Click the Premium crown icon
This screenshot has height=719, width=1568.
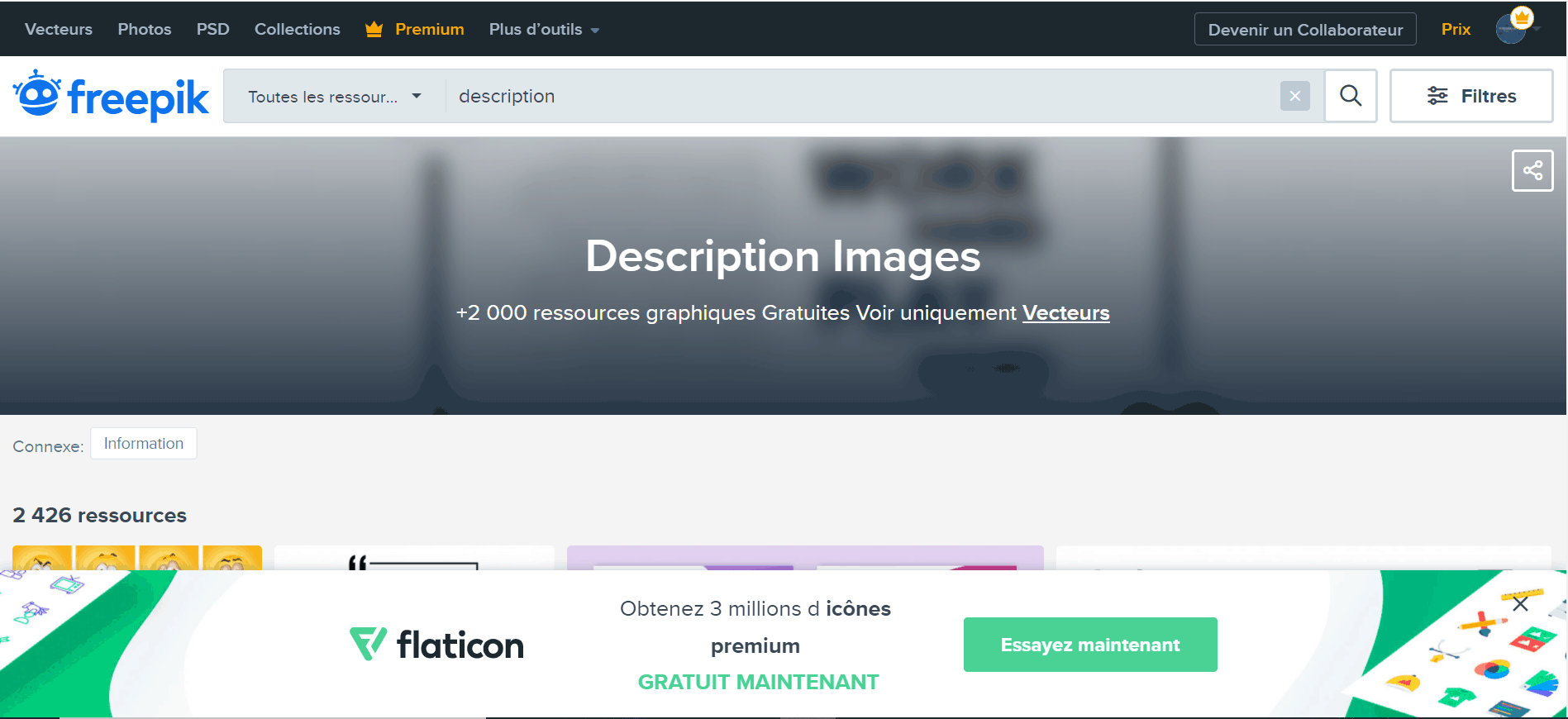[x=374, y=29]
